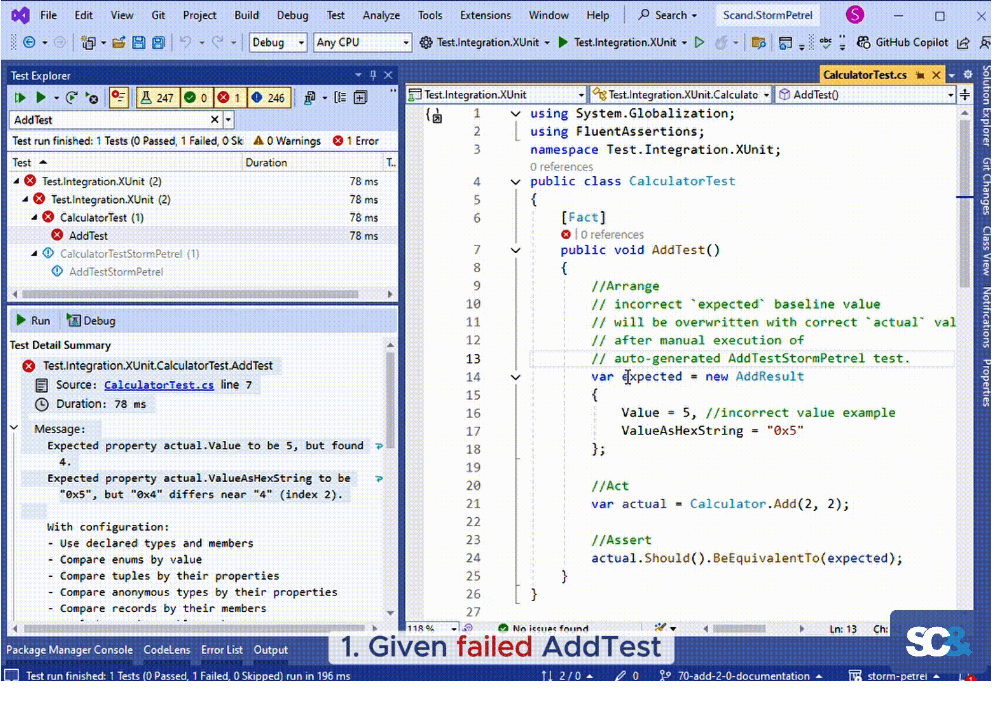Image resolution: width=995 pixels, height=705 pixels.
Task: Click the New Project icon
Action: tap(88, 43)
